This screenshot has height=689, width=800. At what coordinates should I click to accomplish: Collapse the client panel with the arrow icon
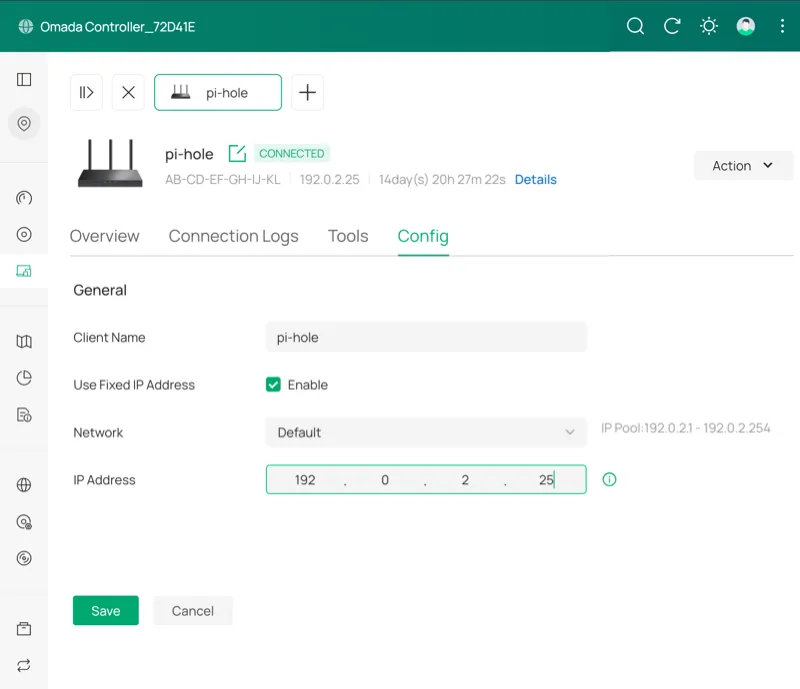86,92
